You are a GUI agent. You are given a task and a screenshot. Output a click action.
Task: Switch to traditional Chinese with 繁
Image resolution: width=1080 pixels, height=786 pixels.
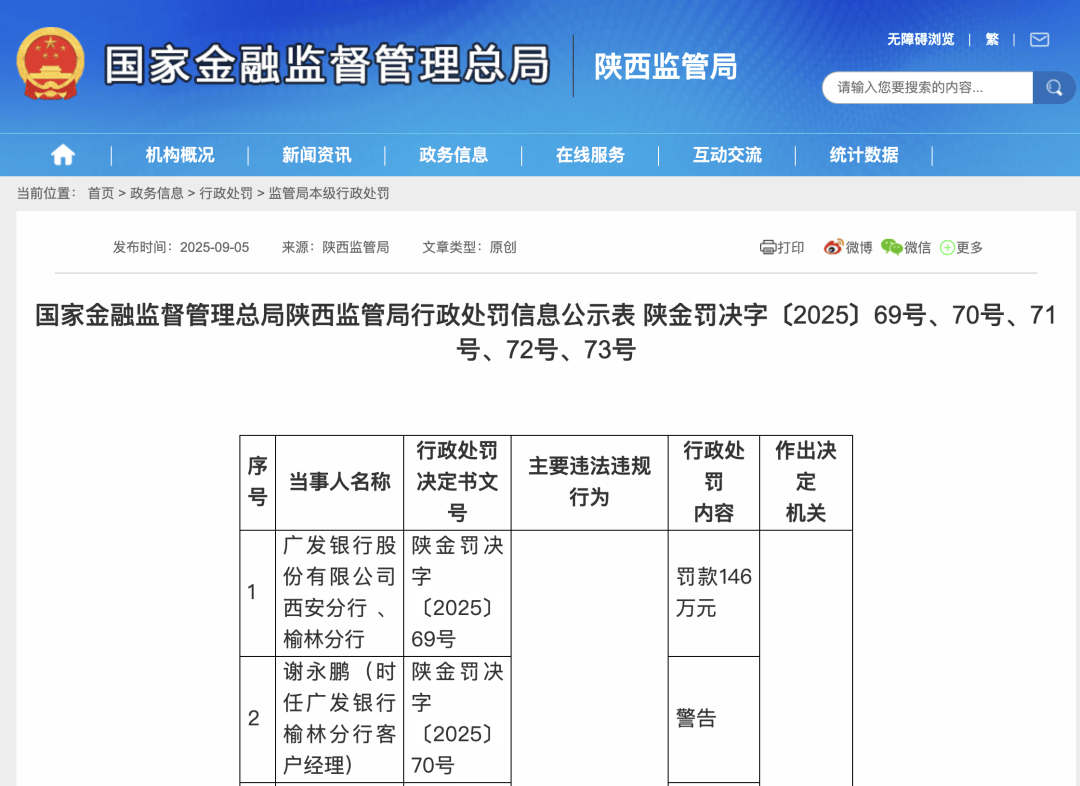(x=992, y=40)
